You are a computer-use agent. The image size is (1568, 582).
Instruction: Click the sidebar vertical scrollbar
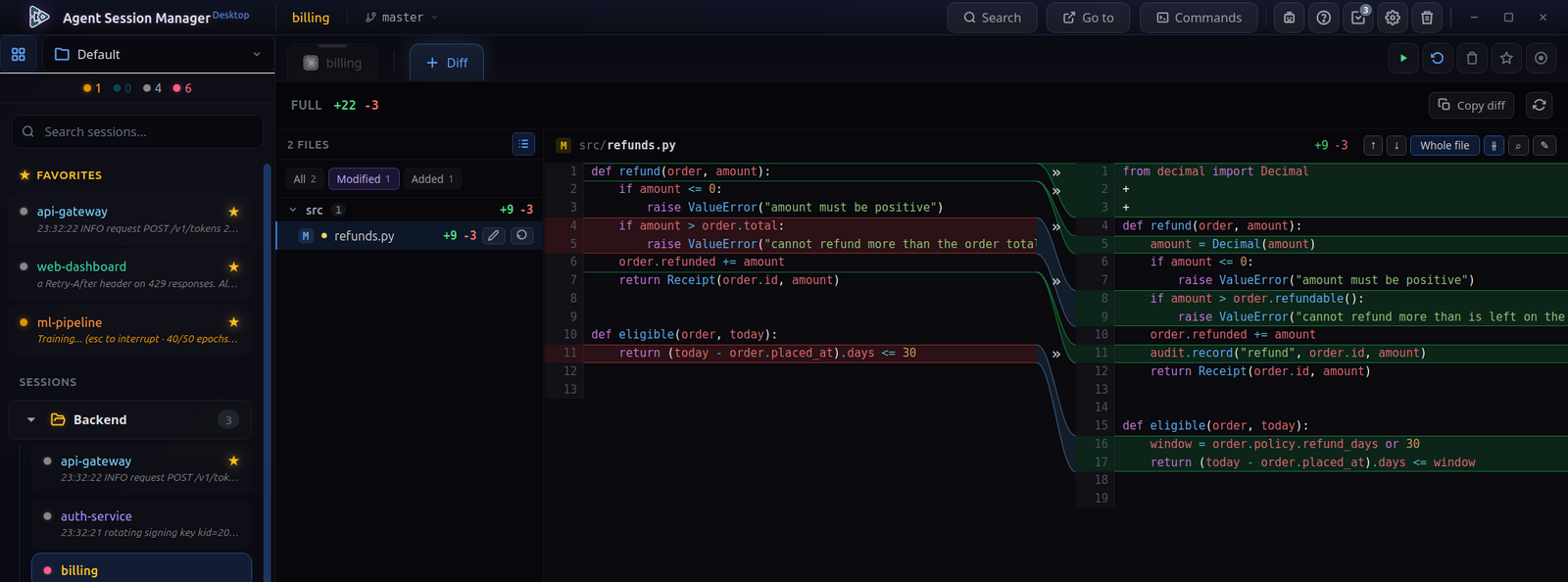click(x=268, y=372)
